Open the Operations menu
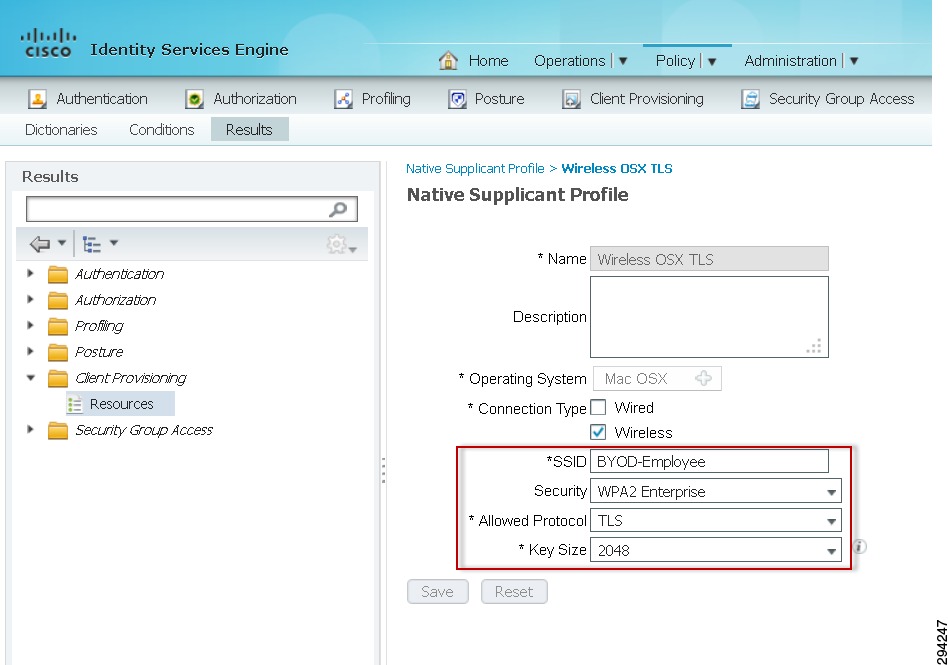 click(x=570, y=61)
